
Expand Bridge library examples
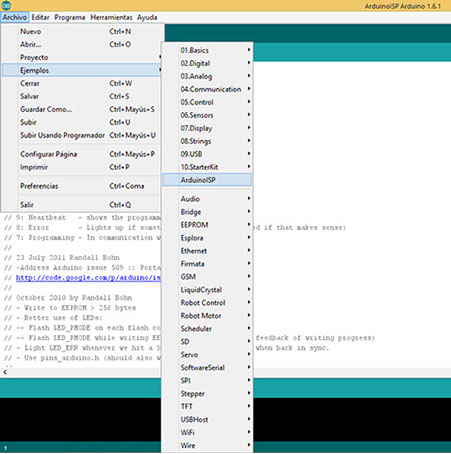[x=207, y=212]
